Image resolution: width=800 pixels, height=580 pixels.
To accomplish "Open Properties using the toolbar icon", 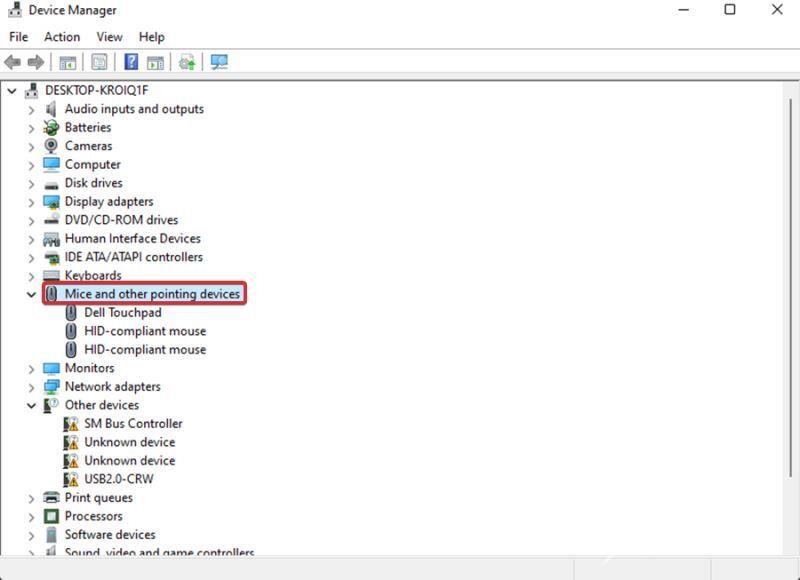I will [x=98, y=61].
